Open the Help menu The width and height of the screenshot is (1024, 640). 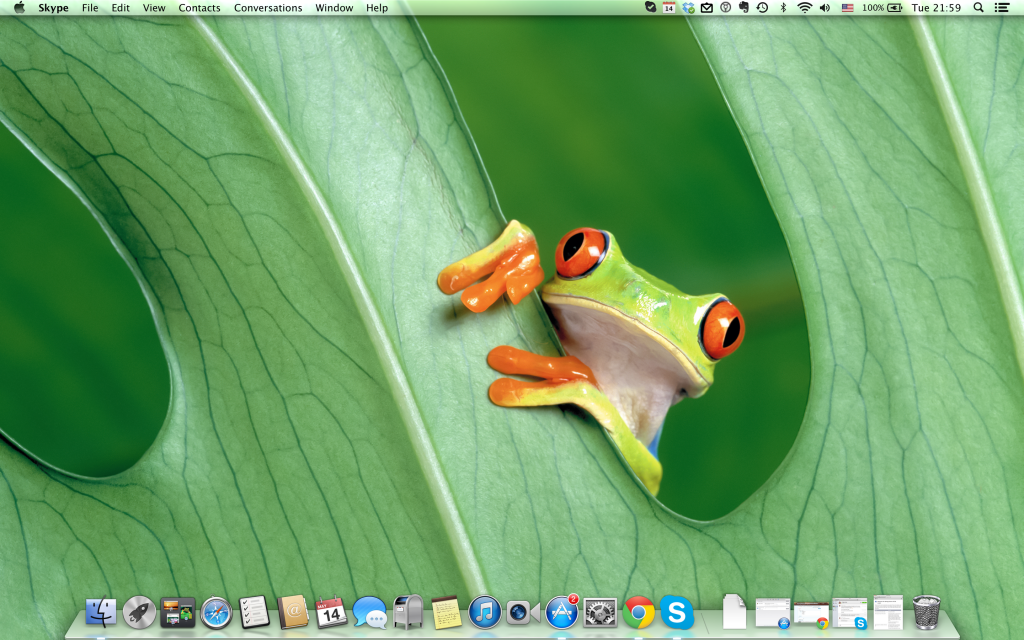click(x=377, y=8)
